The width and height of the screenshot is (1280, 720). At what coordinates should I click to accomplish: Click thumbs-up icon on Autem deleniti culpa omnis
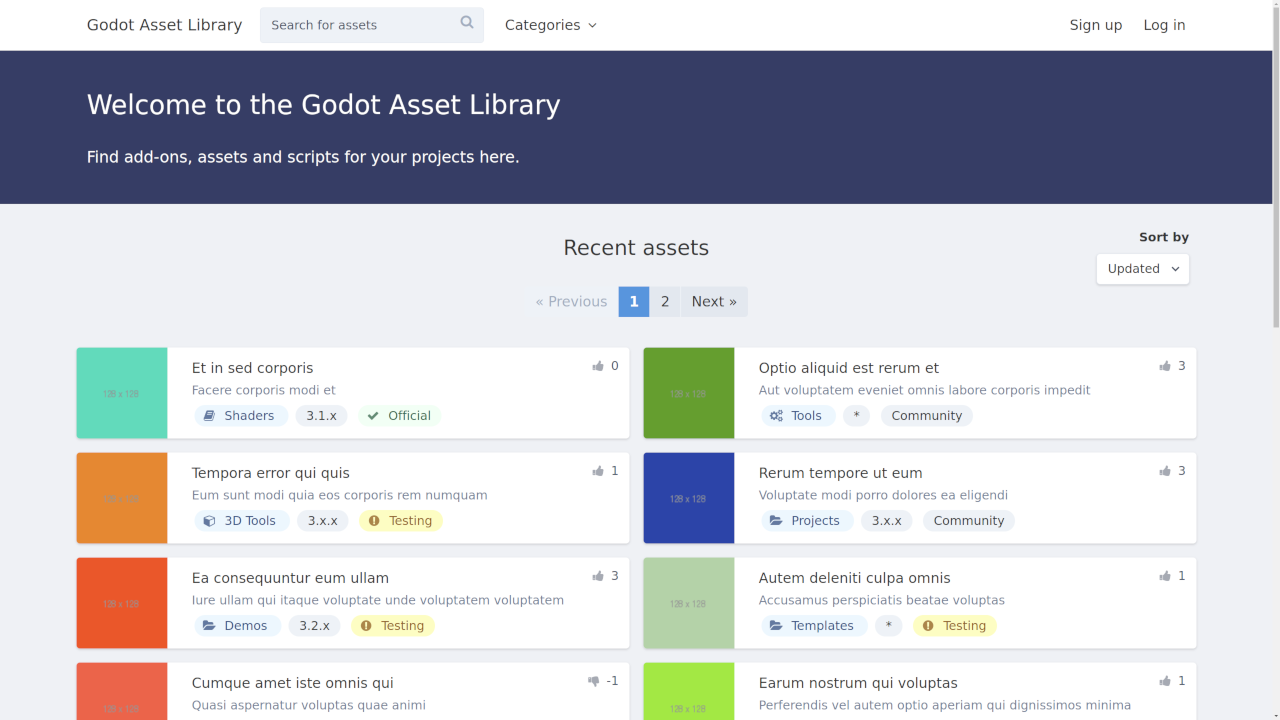1165,576
